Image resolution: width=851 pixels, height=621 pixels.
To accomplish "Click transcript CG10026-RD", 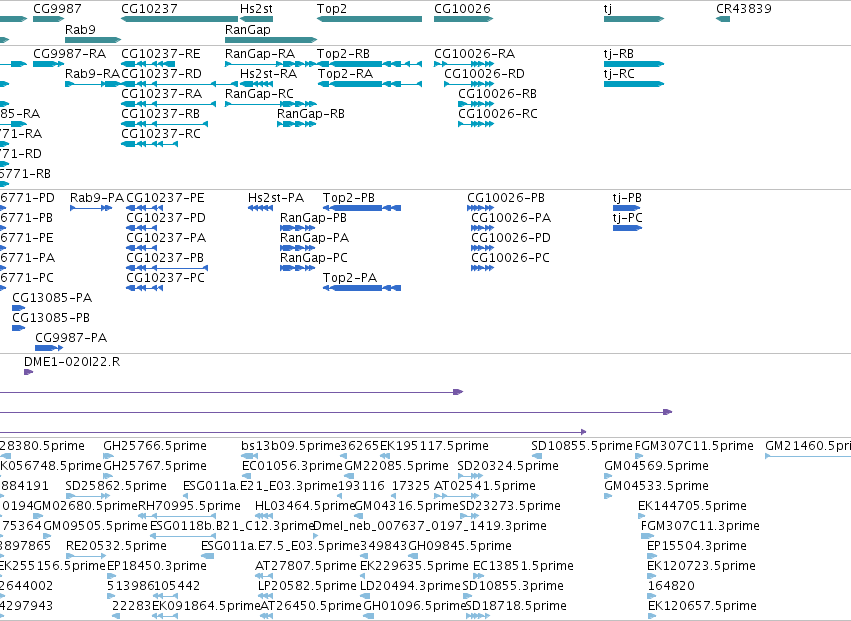I will tap(485, 74).
